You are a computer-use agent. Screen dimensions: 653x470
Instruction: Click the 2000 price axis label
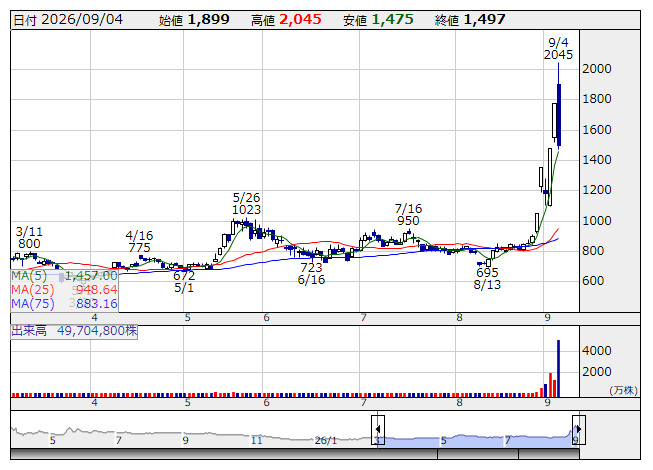point(596,69)
